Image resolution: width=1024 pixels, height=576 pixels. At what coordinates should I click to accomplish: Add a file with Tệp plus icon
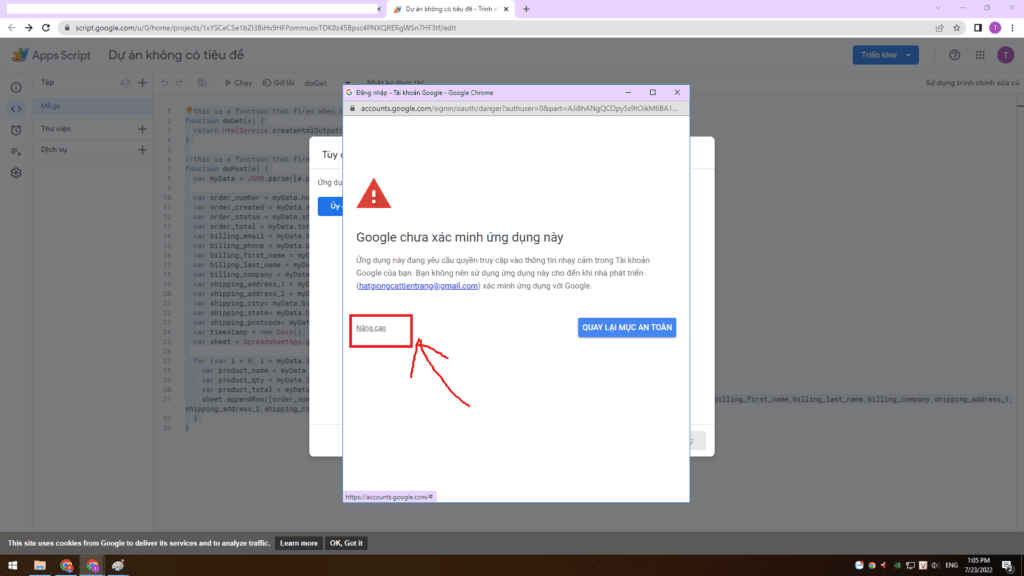pyautogui.click(x=142, y=83)
